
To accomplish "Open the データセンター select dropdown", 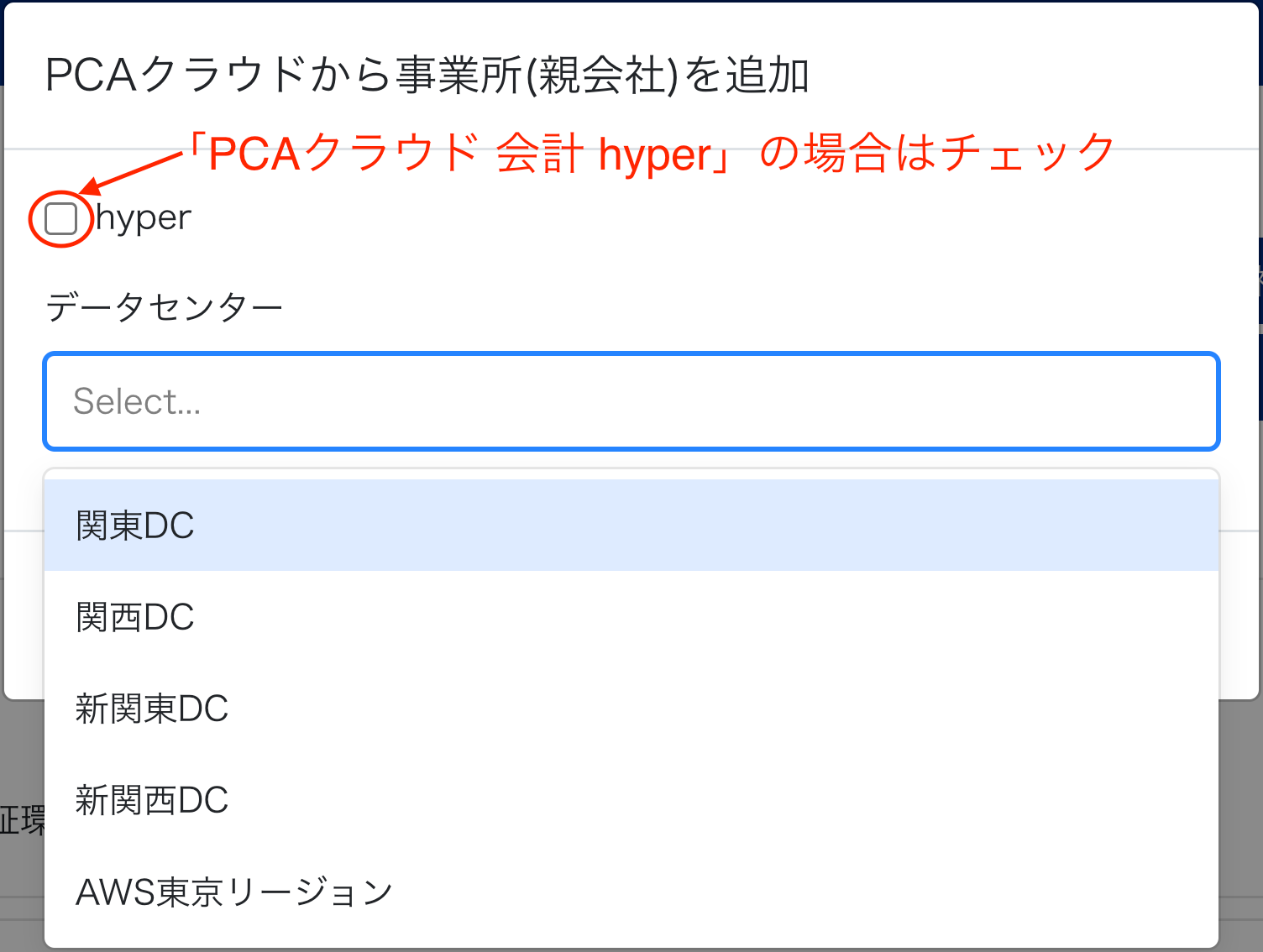I will tap(631, 401).
